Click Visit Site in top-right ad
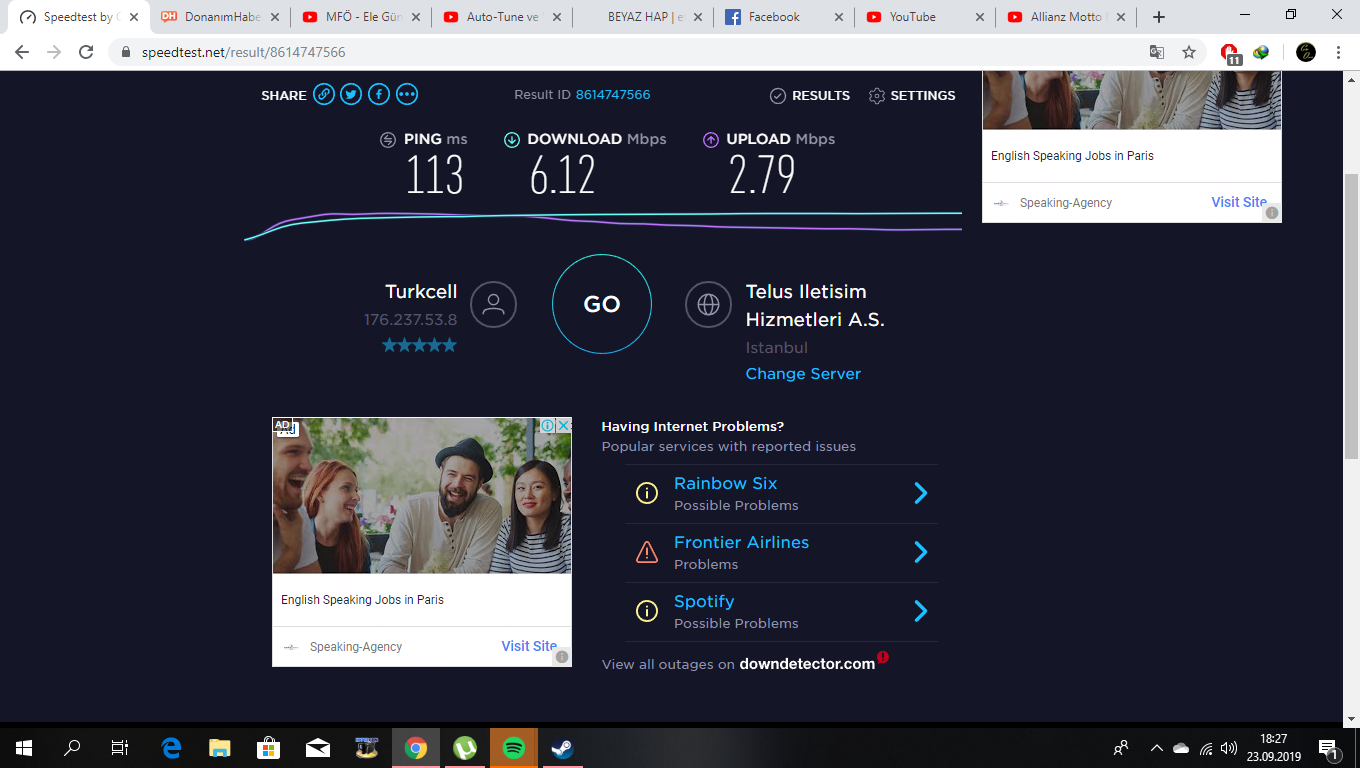 coord(1239,202)
